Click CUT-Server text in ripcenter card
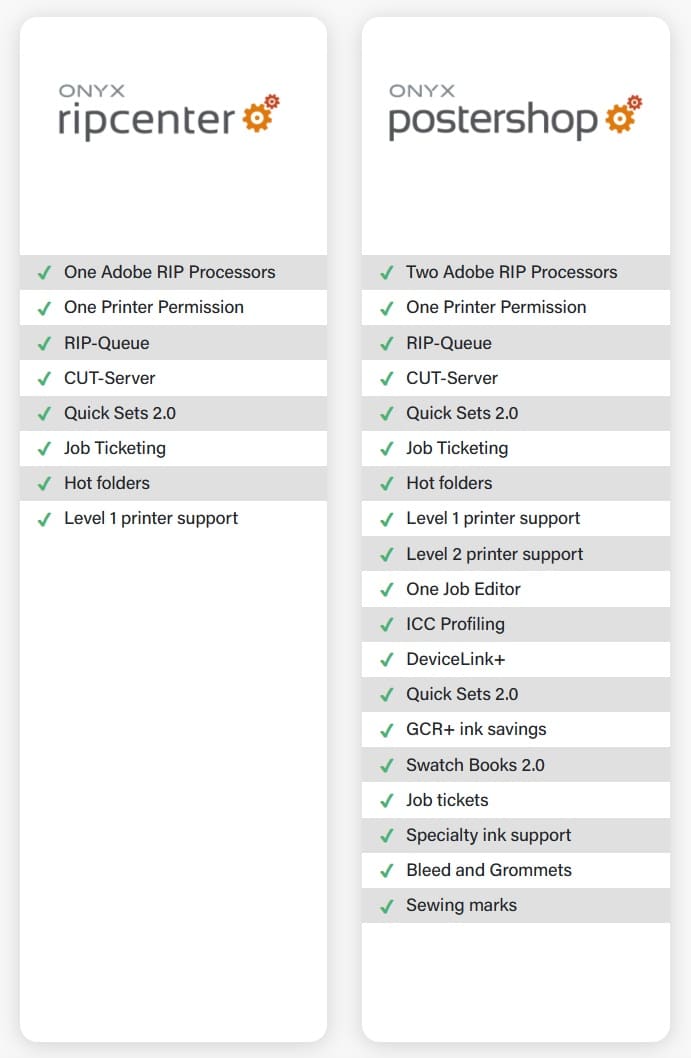This screenshot has height=1058, width=691. click(110, 378)
